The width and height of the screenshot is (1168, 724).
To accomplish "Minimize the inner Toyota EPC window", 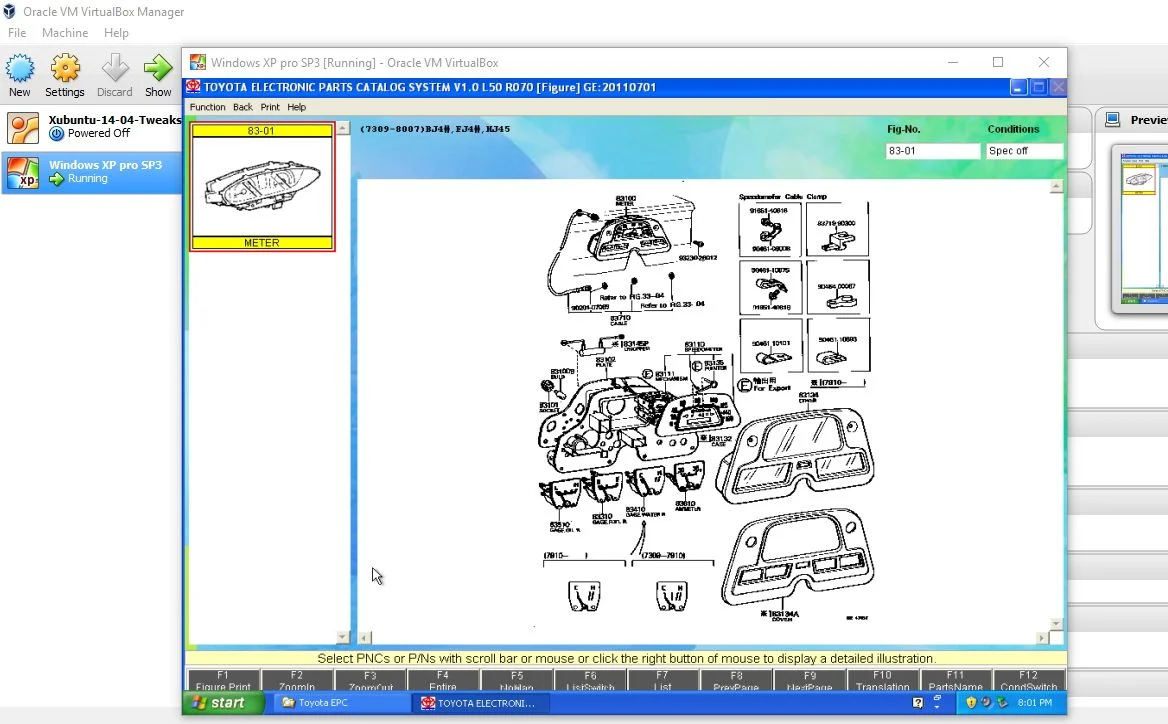I will [x=1019, y=87].
